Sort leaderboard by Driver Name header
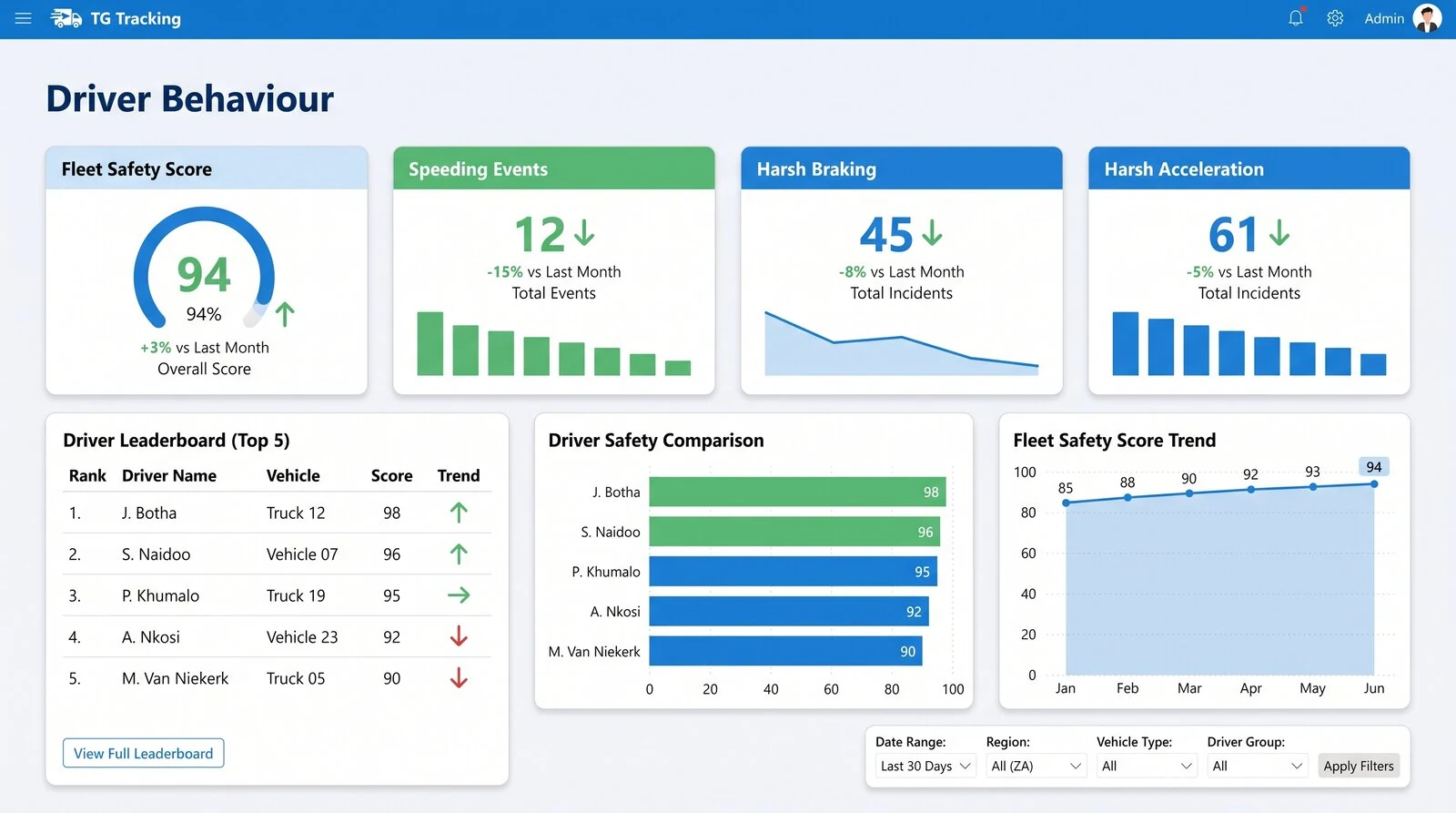 tap(169, 475)
